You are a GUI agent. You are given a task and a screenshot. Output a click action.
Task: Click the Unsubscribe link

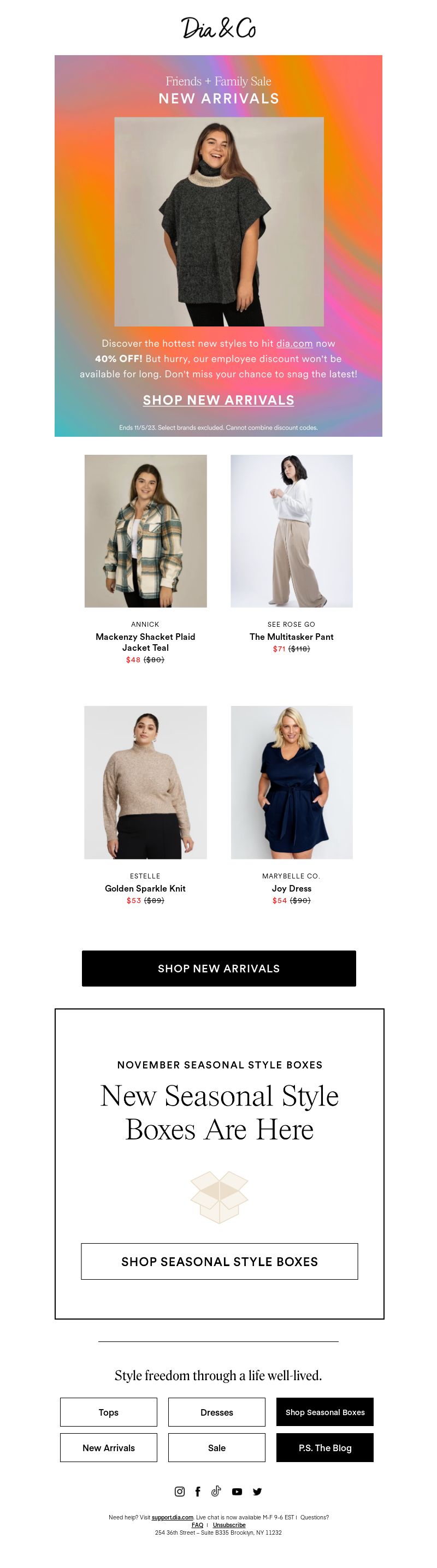(229, 1525)
